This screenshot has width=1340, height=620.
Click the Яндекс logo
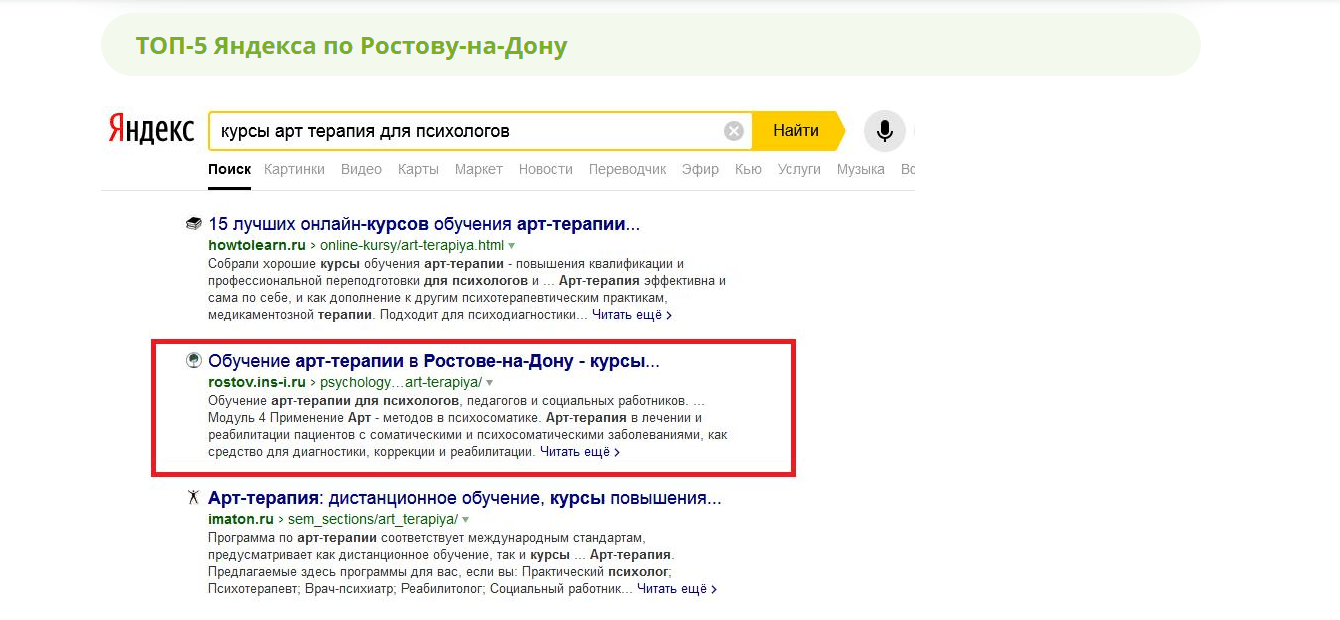(151, 131)
